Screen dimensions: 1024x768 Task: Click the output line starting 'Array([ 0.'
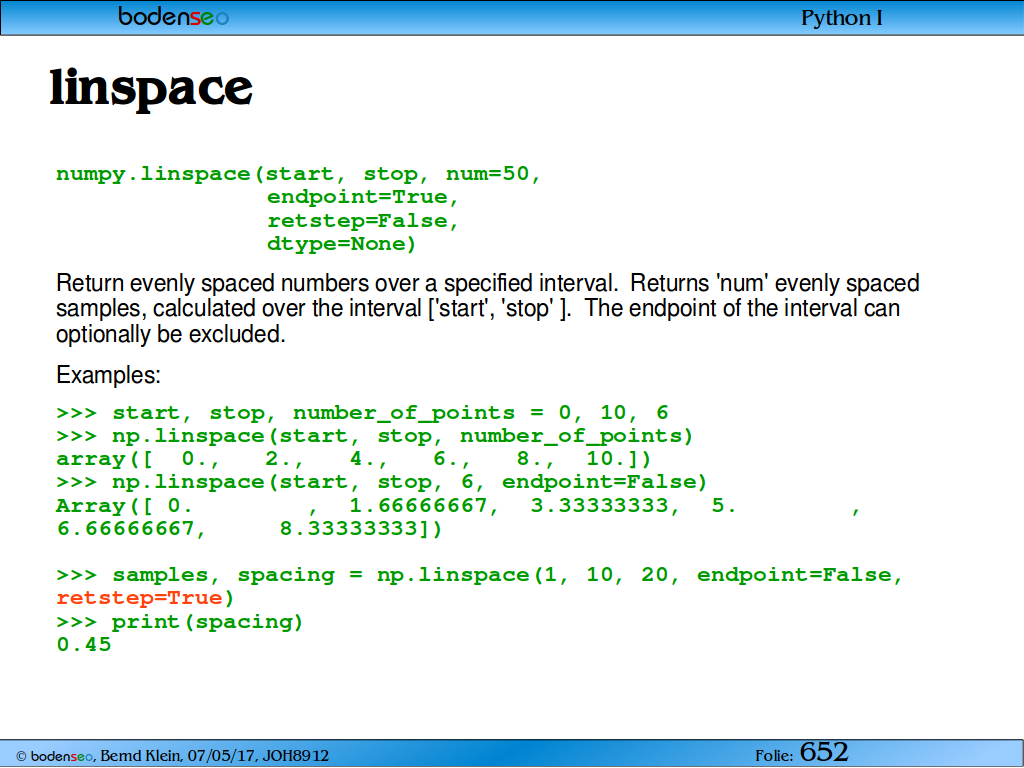click(x=458, y=505)
